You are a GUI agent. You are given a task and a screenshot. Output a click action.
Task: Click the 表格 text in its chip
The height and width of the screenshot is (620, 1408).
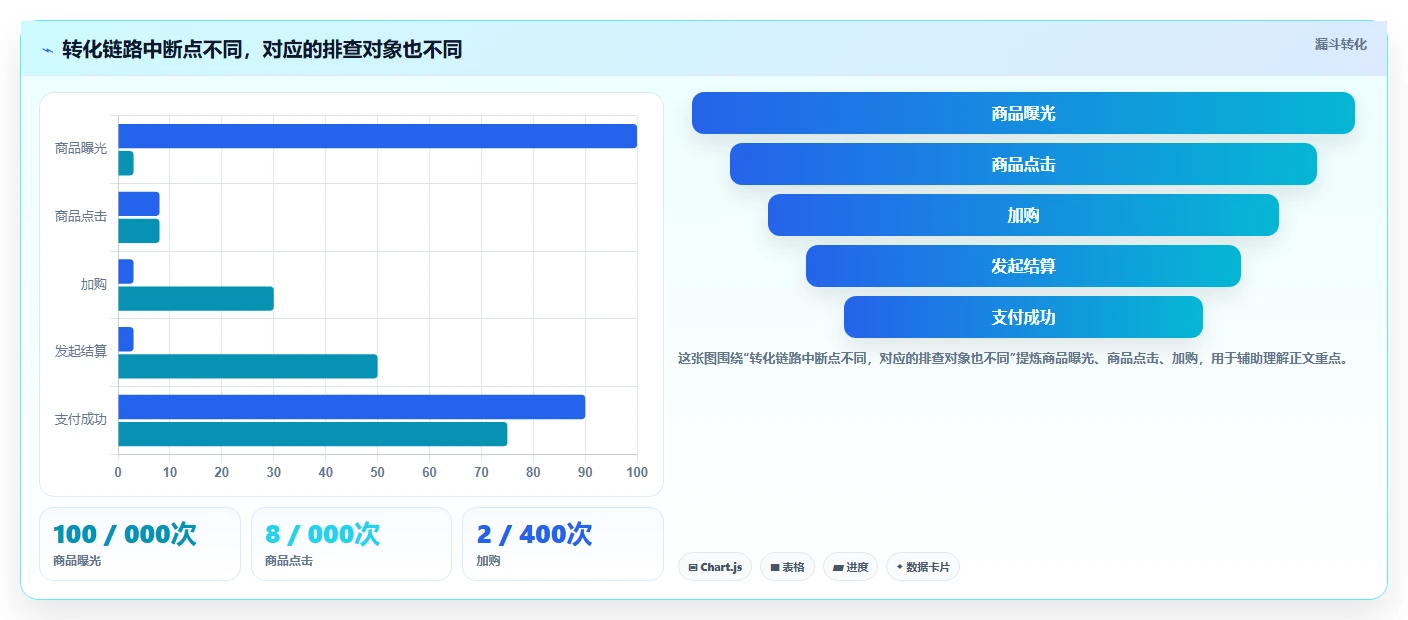(x=793, y=567)
